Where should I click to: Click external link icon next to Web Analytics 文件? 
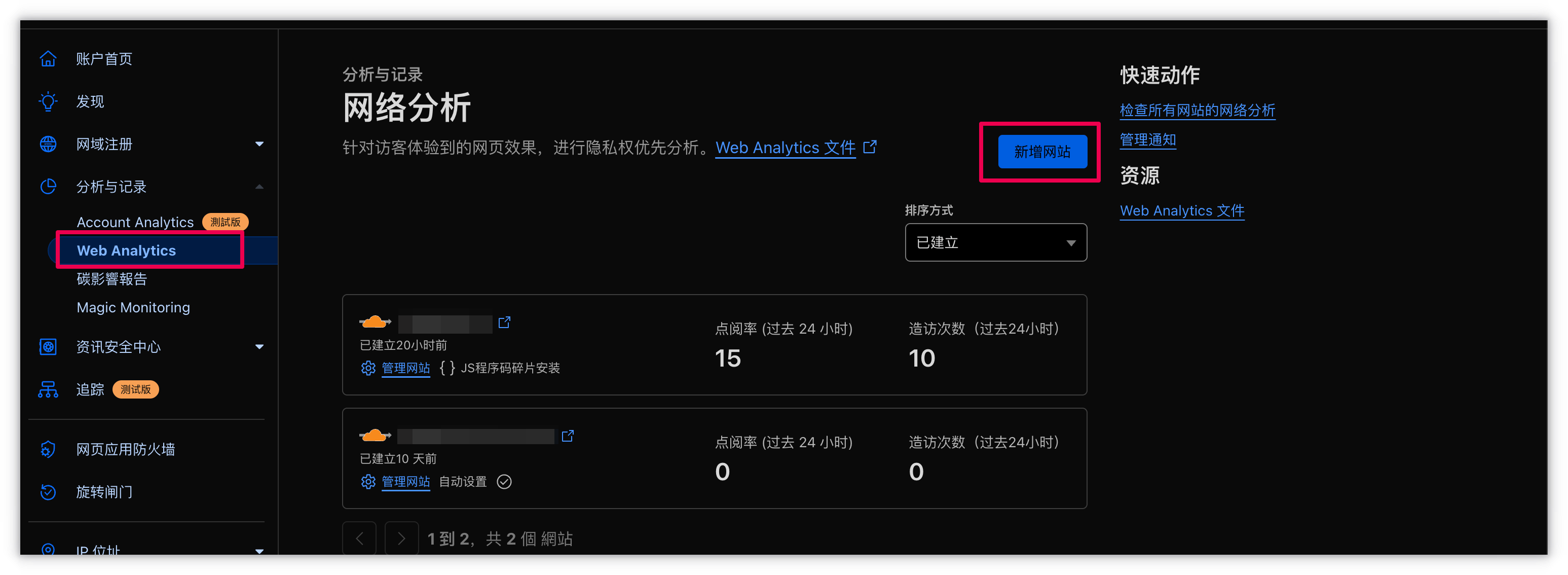pyautogui.click(x=870, y=147)
